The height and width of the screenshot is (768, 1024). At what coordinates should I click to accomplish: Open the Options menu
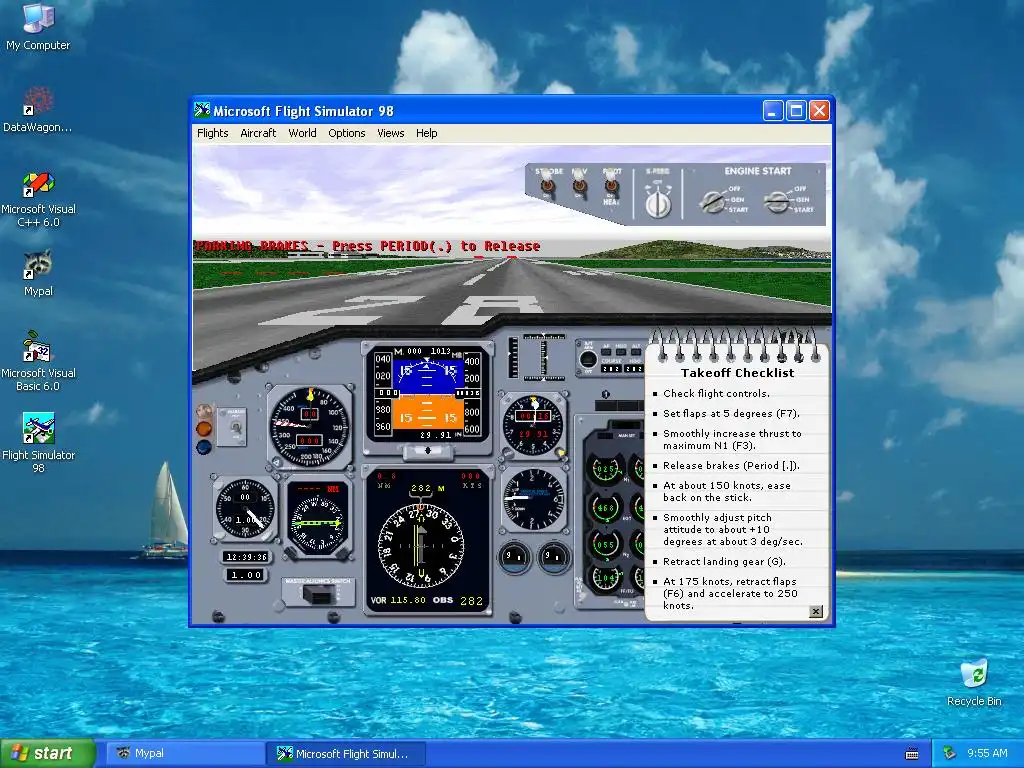point(347,133)
